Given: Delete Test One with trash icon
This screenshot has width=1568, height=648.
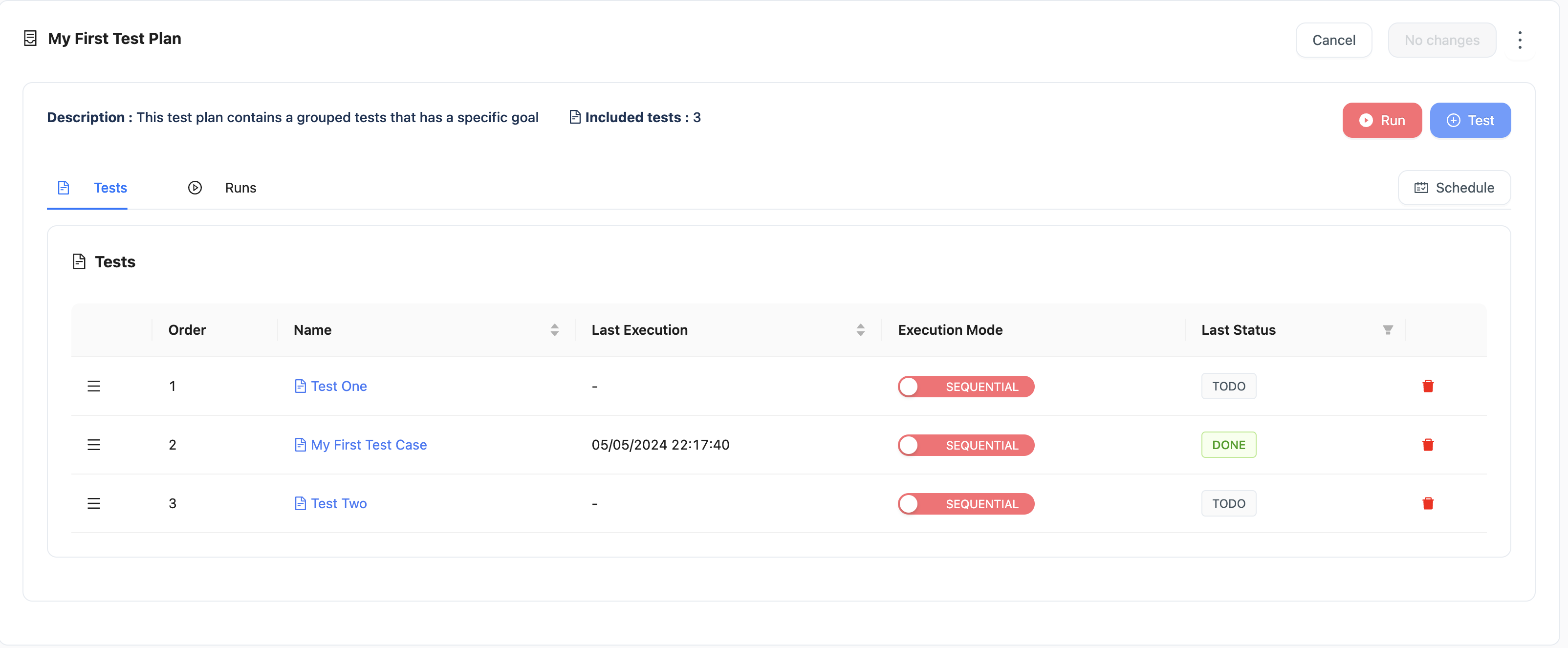Looking at the screenshot, I should 1427,387.
